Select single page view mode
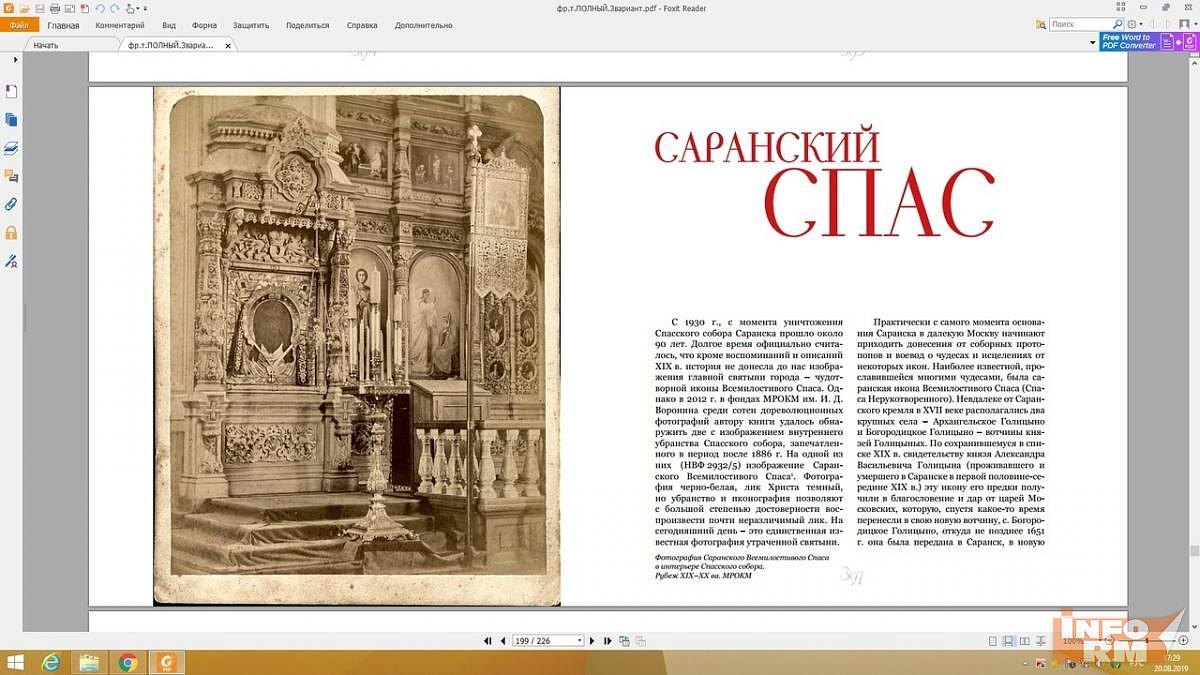 click(993, 640)
